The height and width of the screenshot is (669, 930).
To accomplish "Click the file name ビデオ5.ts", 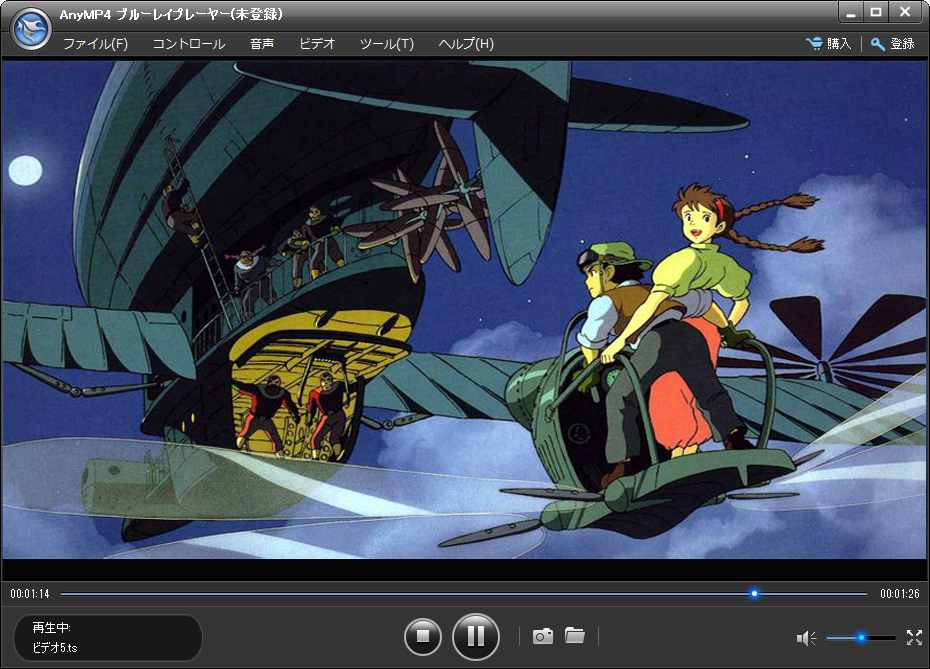I will [x=55, y=648].
